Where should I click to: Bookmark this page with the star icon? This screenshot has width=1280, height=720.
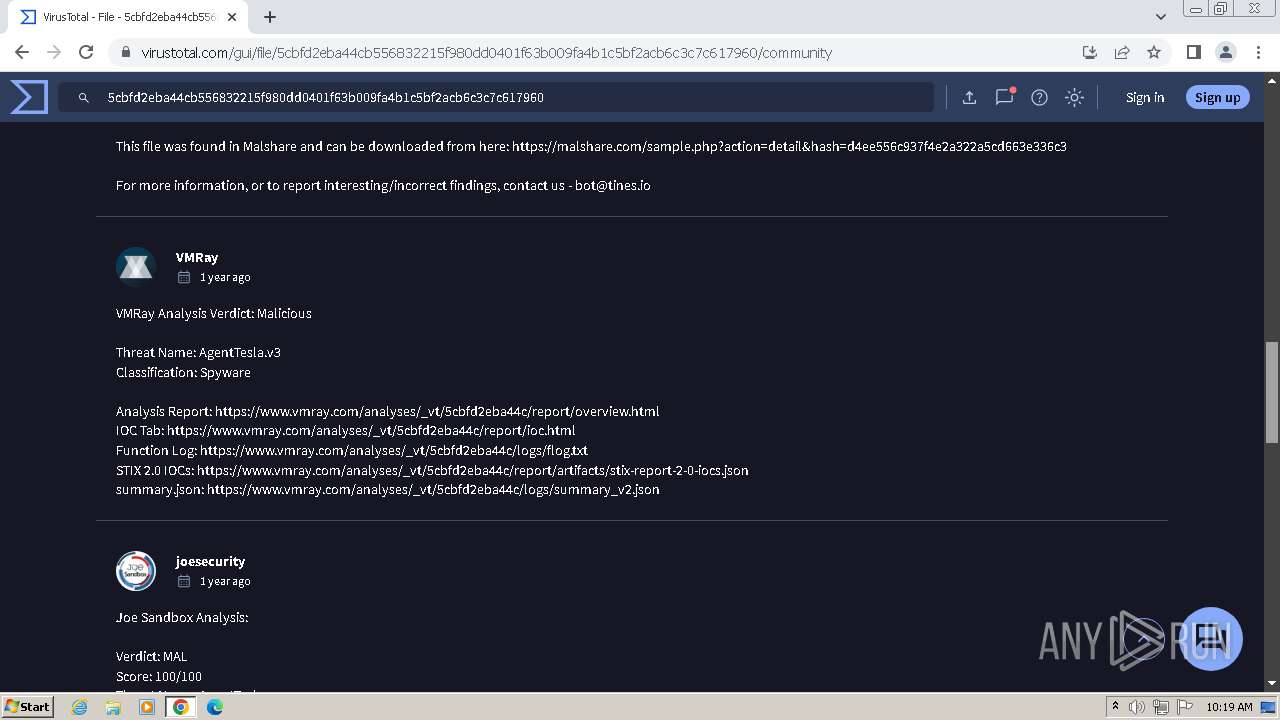point(1154,52)
